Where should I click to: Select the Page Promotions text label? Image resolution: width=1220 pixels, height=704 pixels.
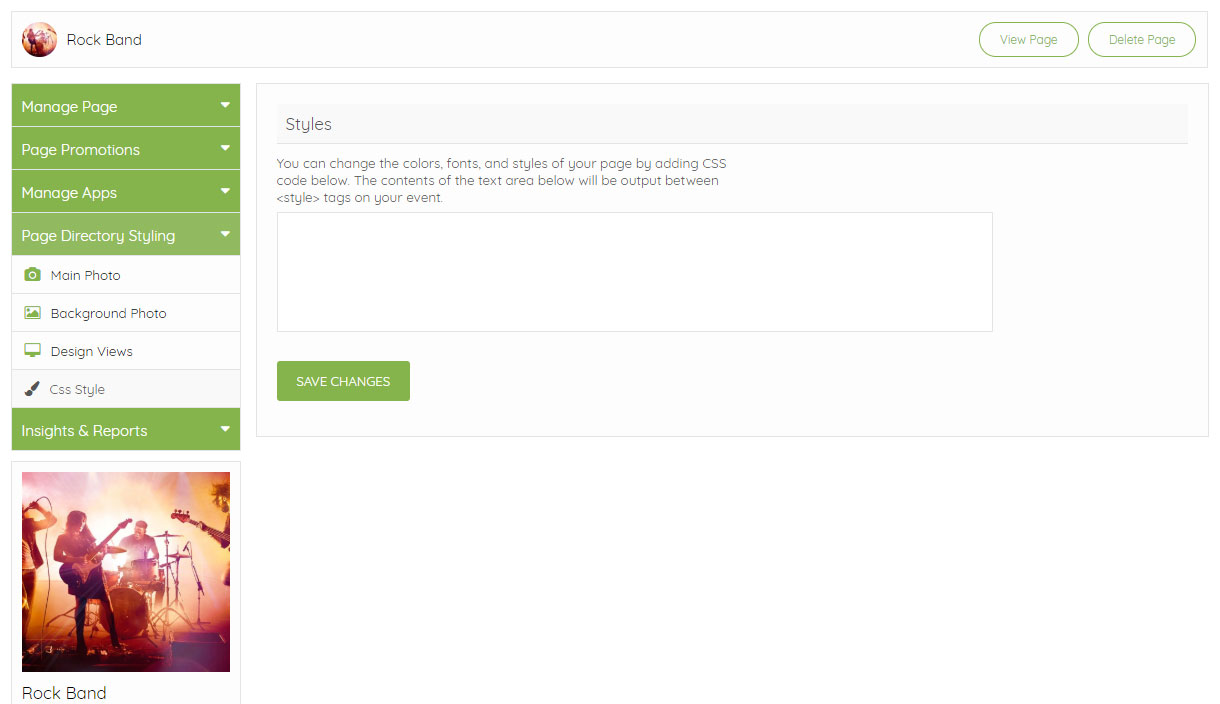click(x=80, y=150)
